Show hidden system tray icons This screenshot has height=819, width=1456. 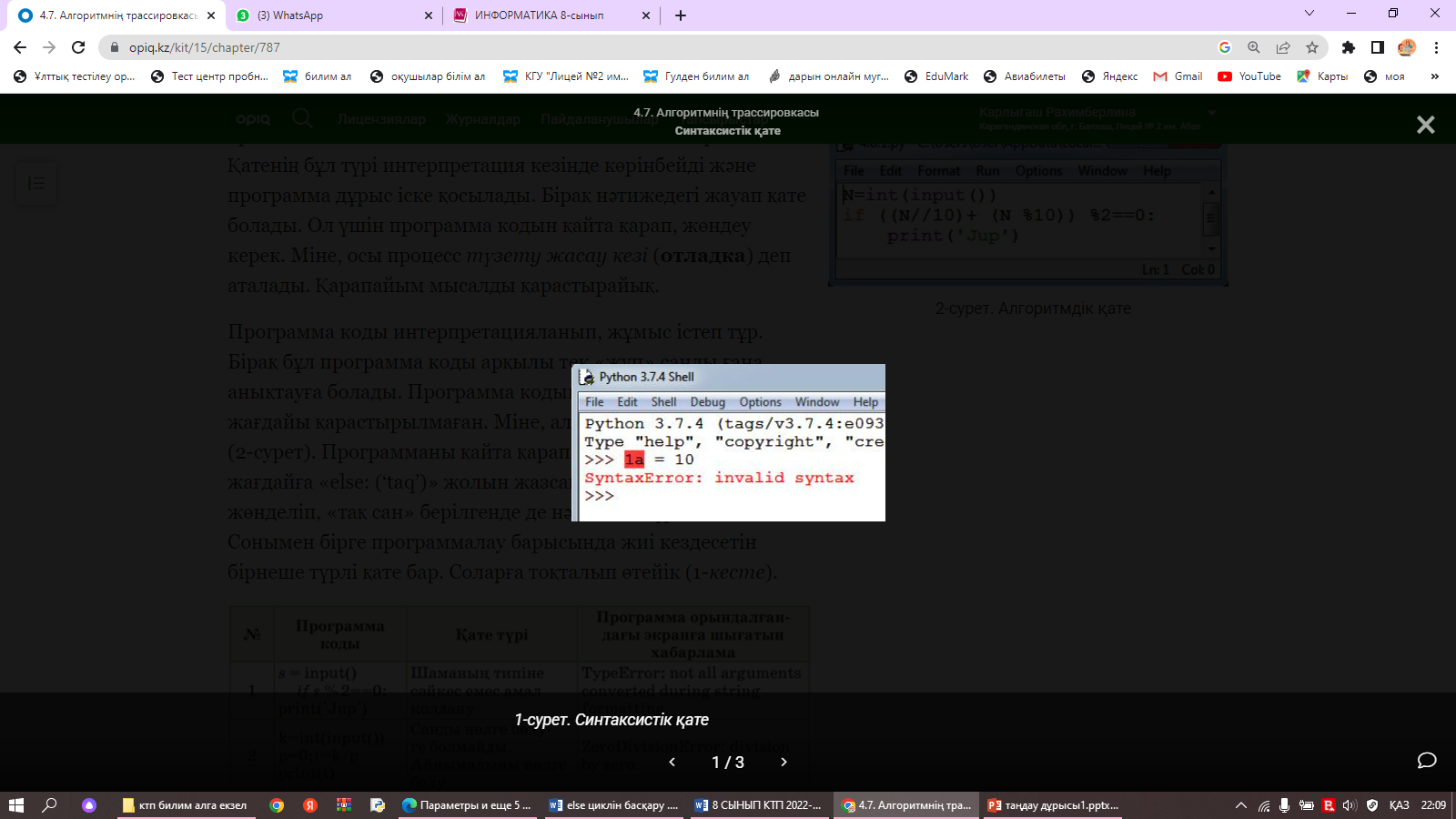(x=1240, y=805)
